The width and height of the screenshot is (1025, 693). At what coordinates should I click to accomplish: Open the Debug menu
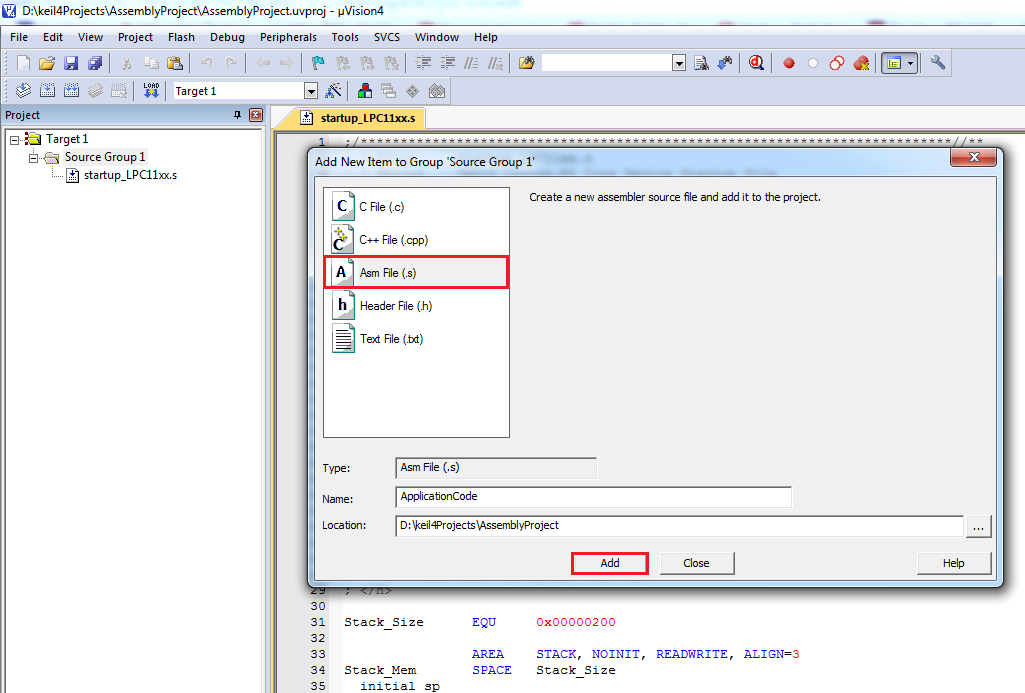point(227,37)
